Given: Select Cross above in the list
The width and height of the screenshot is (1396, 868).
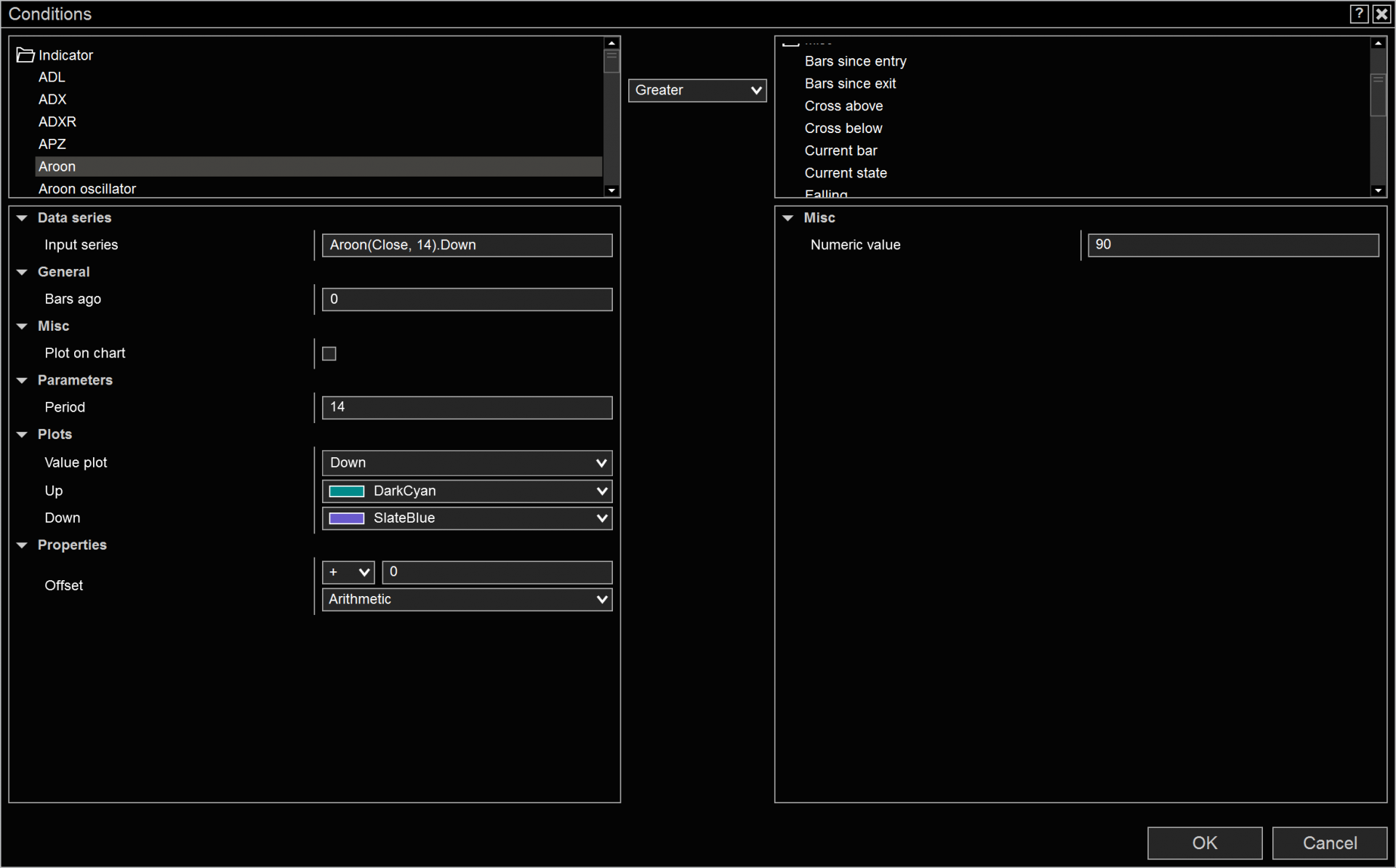Looking at the screenshot, I should 843,106.
